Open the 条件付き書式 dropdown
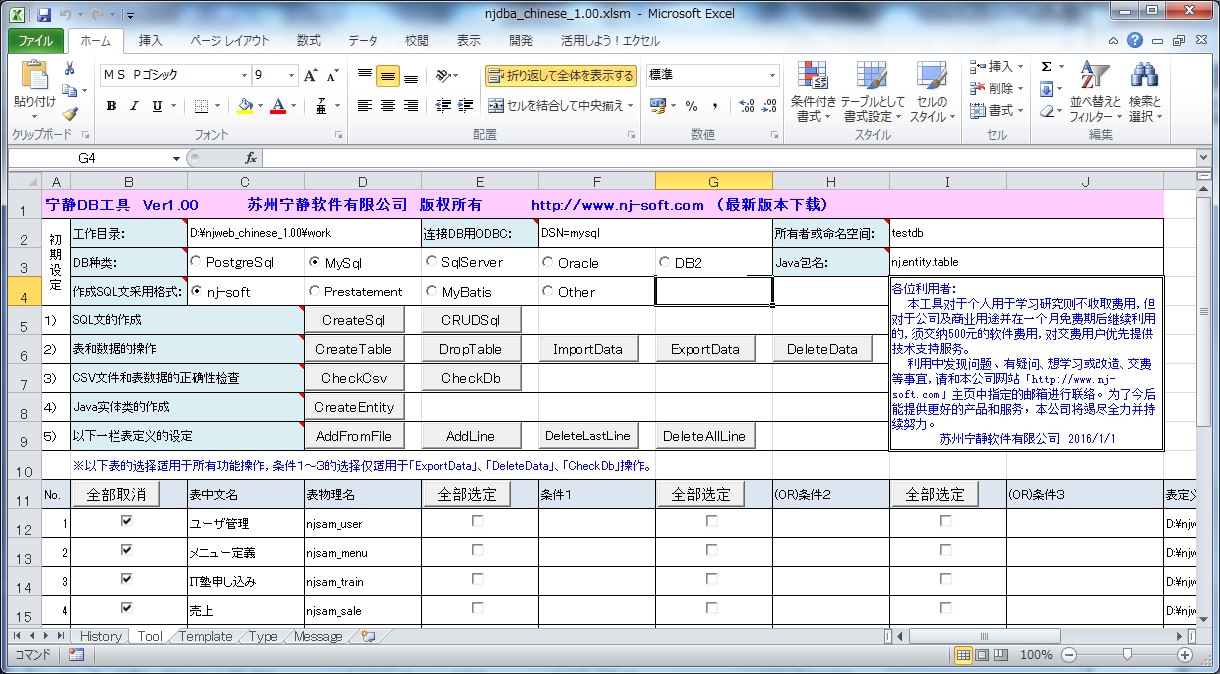Screen dimensions: 1220x674 pos(813,91)
